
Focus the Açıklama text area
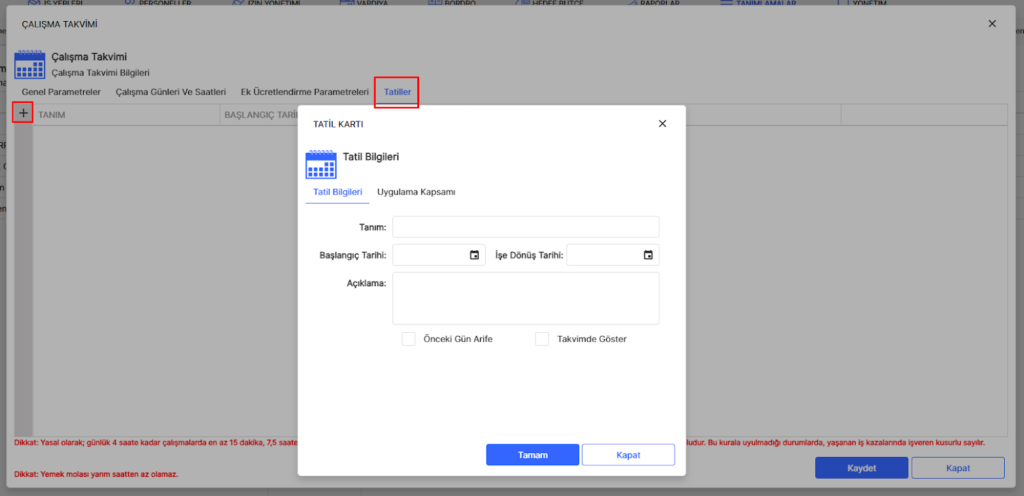(525, 298)
